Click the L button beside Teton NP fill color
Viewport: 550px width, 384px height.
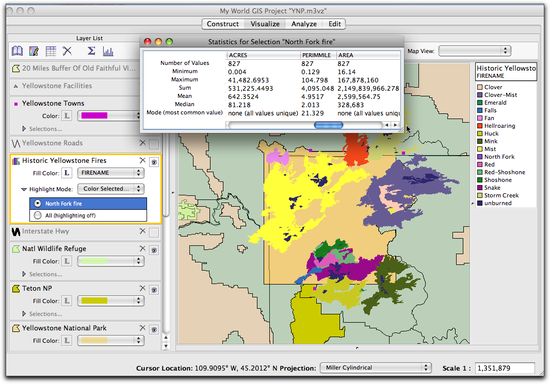click(67, 301)
